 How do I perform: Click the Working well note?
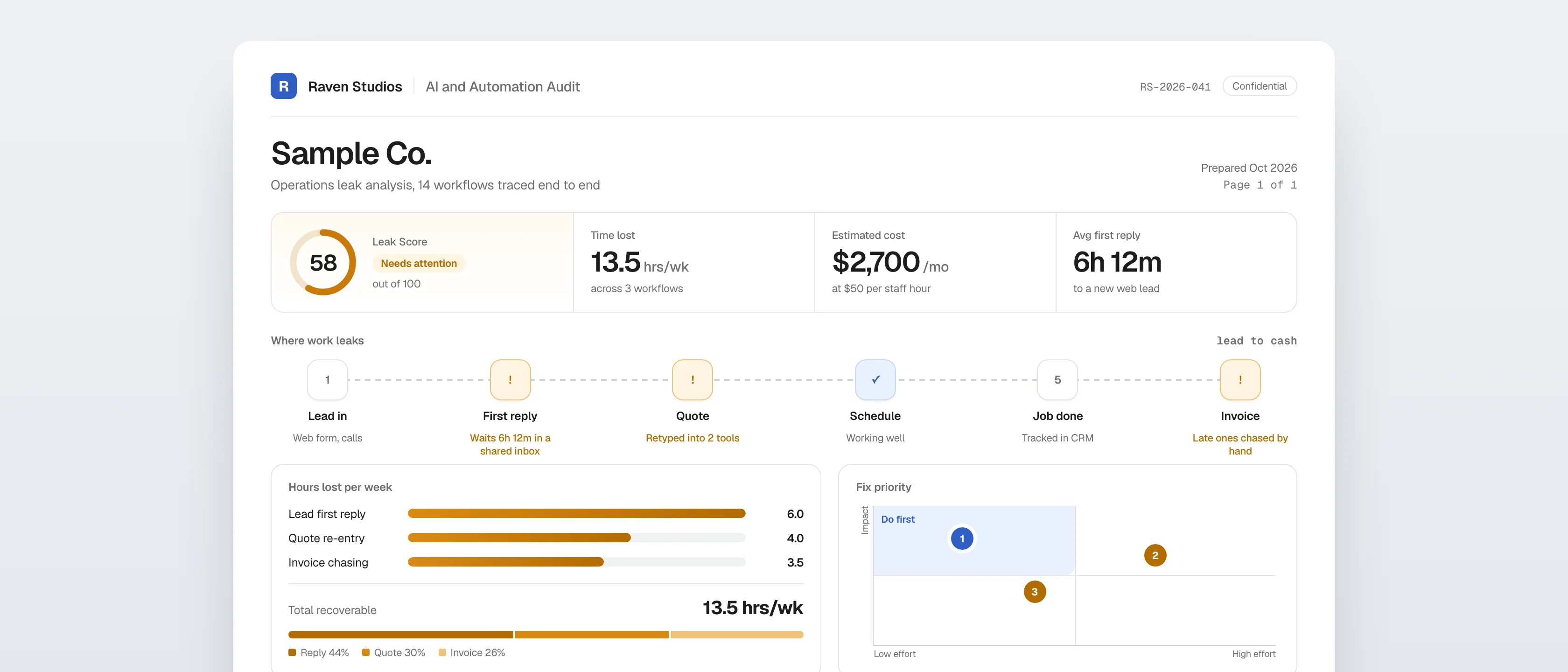point(875,438)
